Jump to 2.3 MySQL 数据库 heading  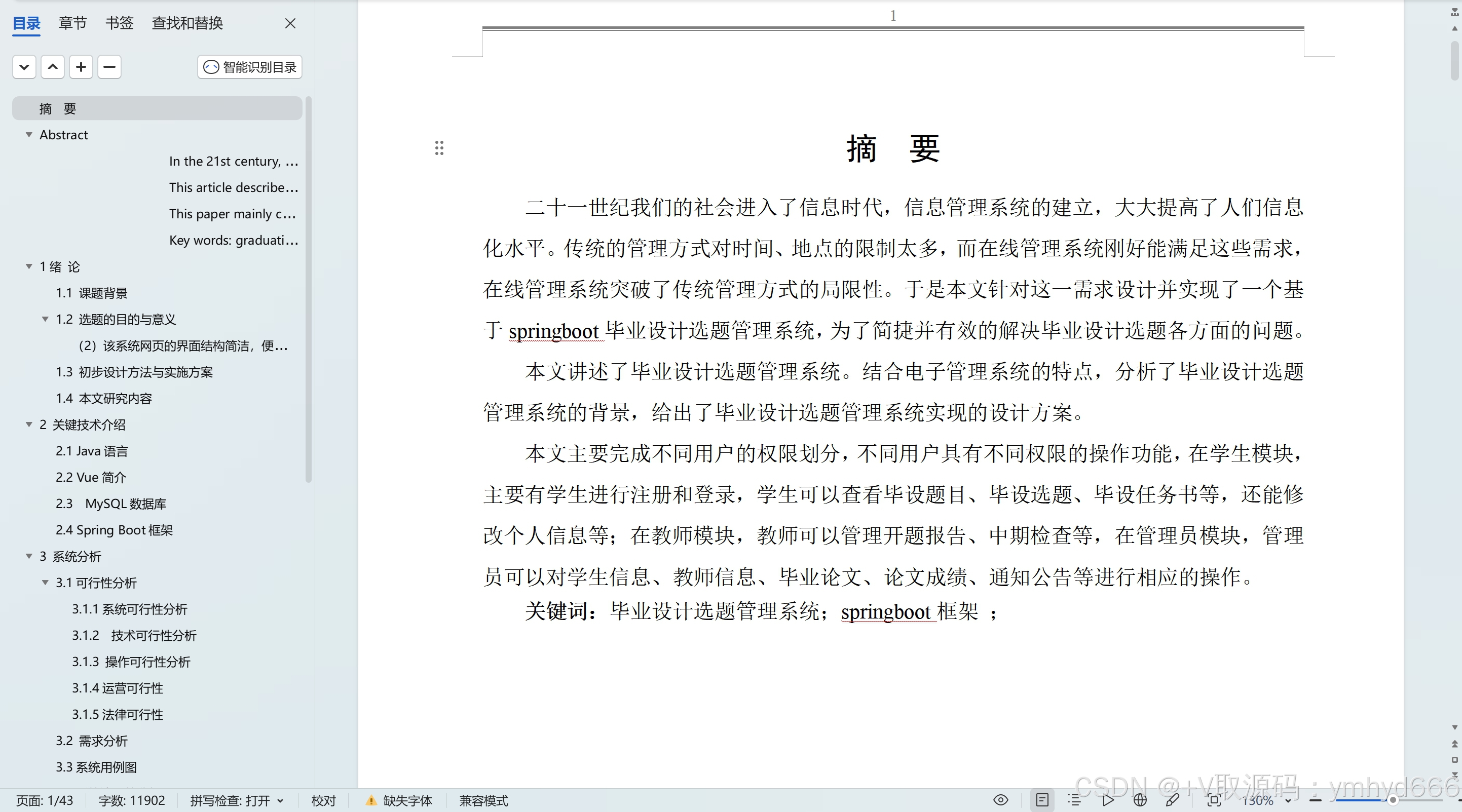pyautogui.click(x=110, y=504)
